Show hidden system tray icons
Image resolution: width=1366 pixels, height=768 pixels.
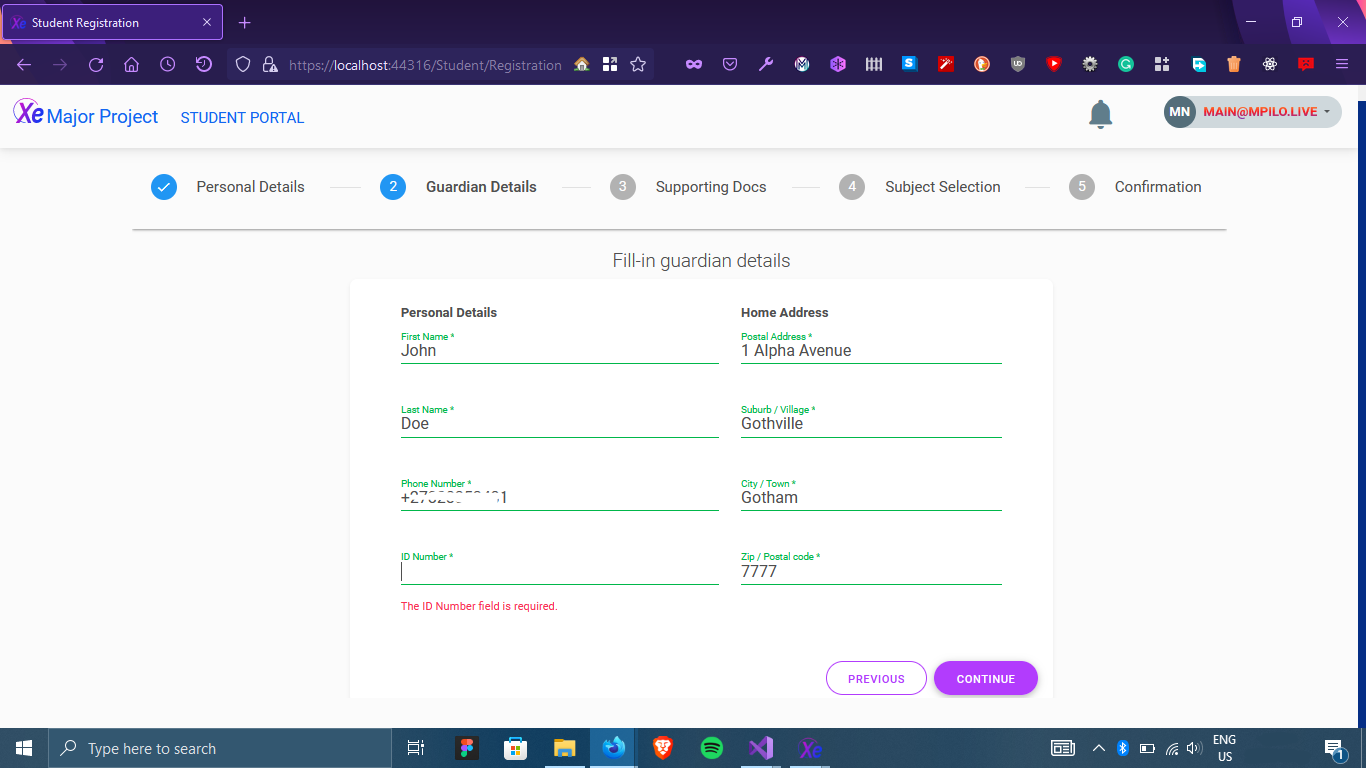coord(1099,748)
